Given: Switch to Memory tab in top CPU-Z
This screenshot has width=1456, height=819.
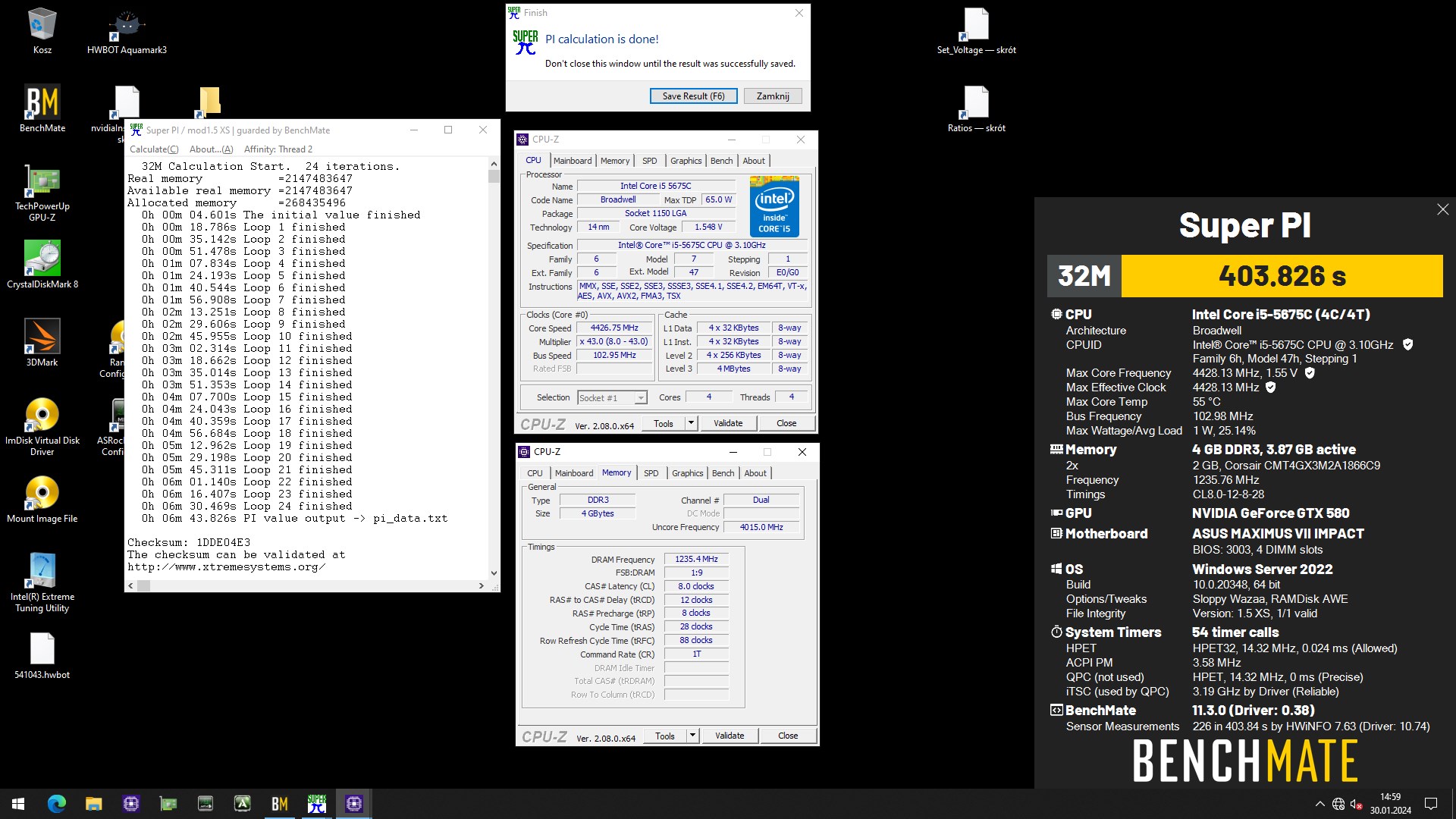Looking at the screenshot, I should tap(614, 161).
